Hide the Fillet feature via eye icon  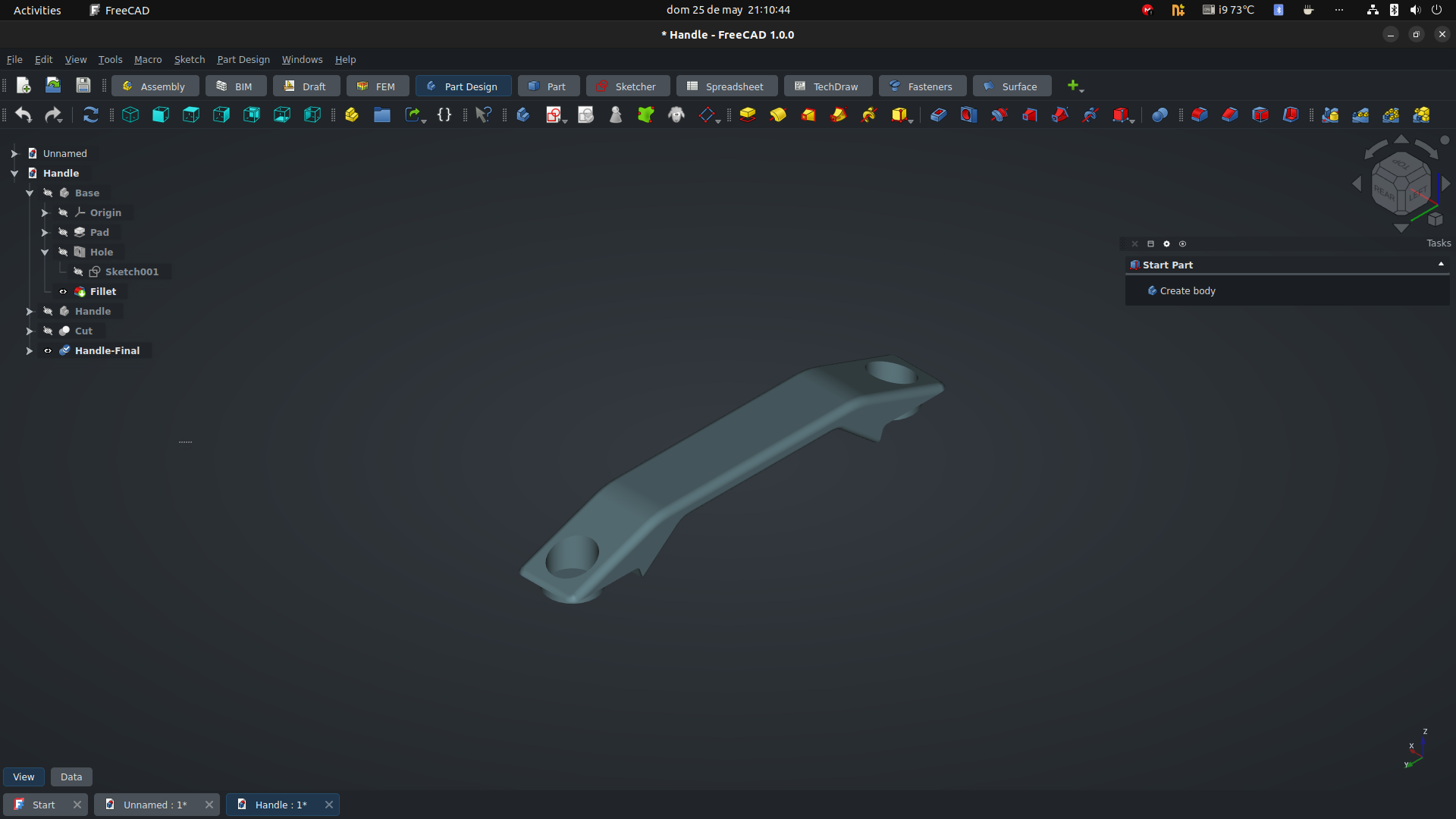click(63, 291)
